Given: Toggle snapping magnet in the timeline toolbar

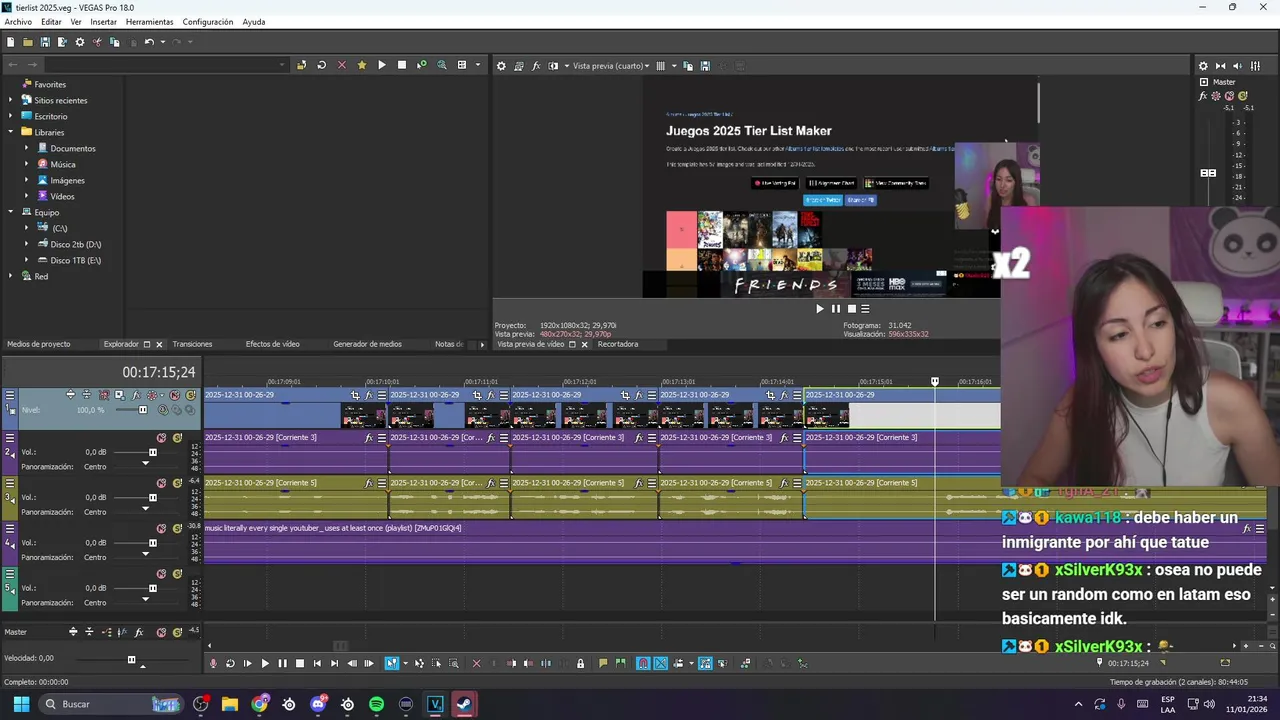Looking at the screenshot, I should pyautogui.click(x=643, y=663).
